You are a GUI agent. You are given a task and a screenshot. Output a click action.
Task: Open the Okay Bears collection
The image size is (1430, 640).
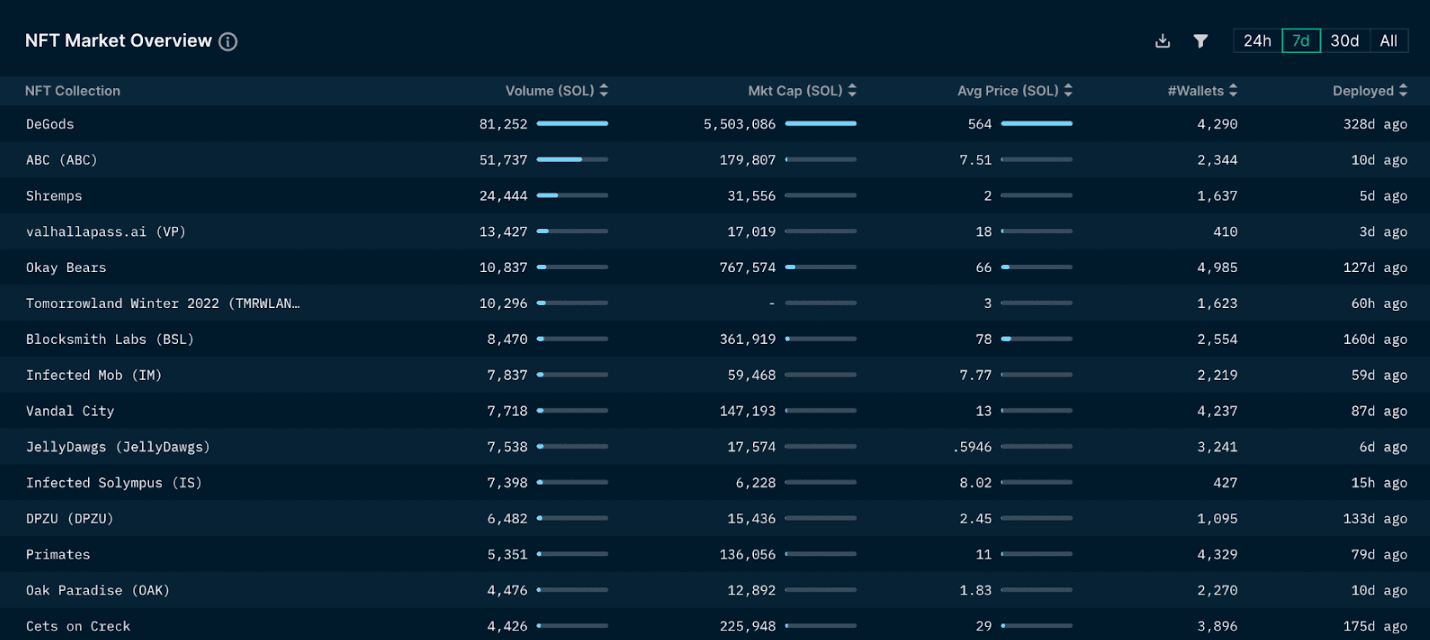pyautogui.click(x=66, y=268)
